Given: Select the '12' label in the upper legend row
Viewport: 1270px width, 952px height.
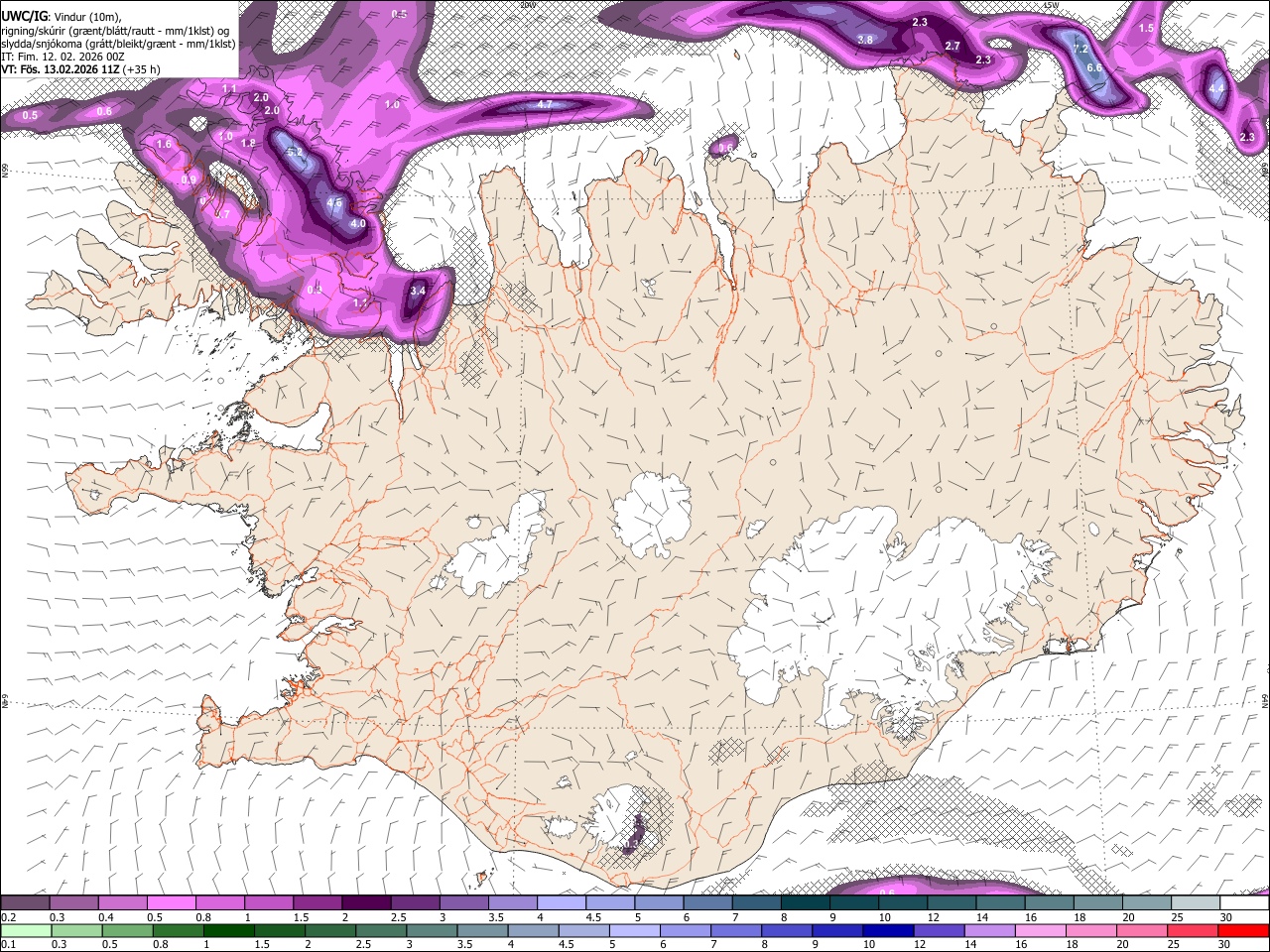Looking at the screenshot, I should click(933, 917).
